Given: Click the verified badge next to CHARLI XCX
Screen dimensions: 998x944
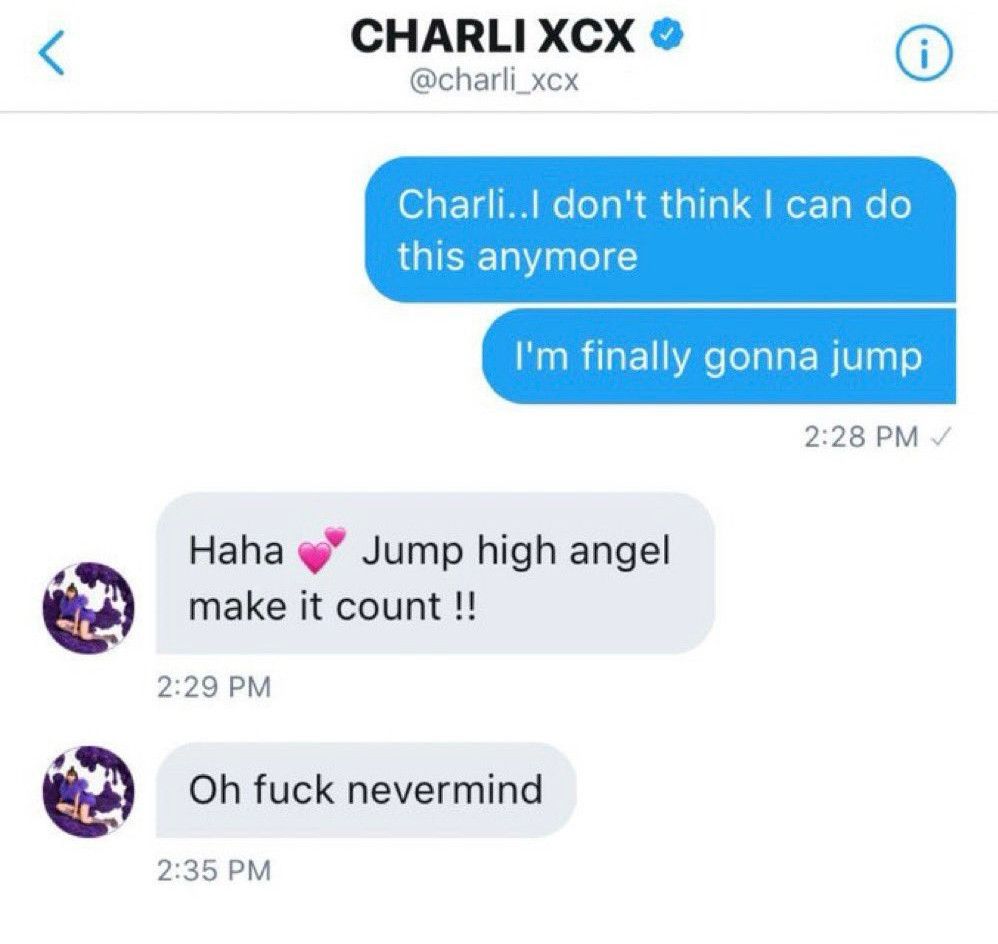Looking at the screenshot, I should [x=666, y=34].
